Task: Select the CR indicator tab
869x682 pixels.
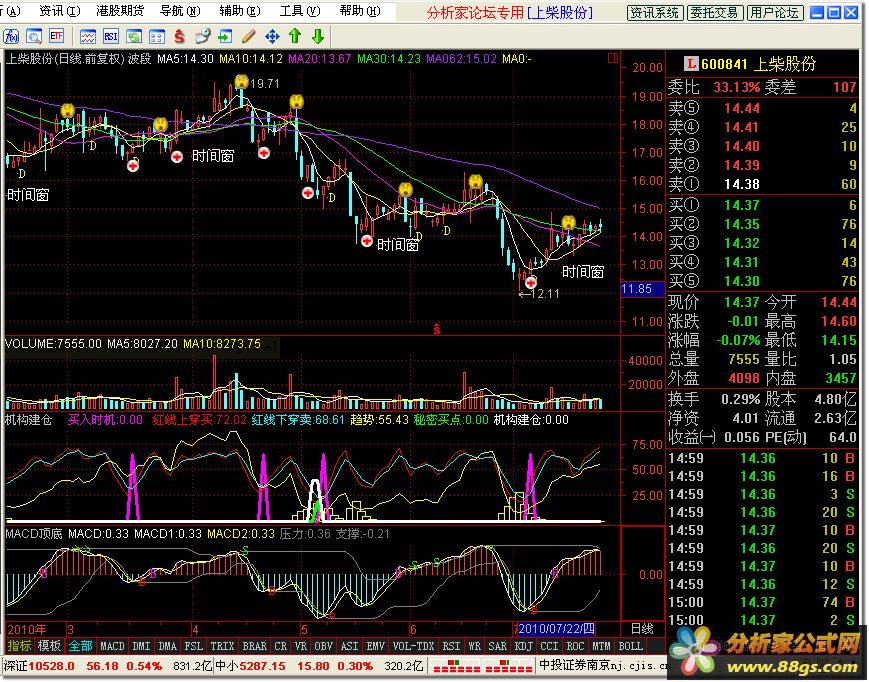Action: (281, 646)
